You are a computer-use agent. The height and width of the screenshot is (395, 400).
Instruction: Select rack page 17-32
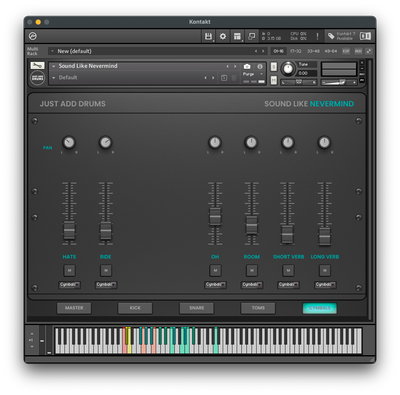(296, 51)
